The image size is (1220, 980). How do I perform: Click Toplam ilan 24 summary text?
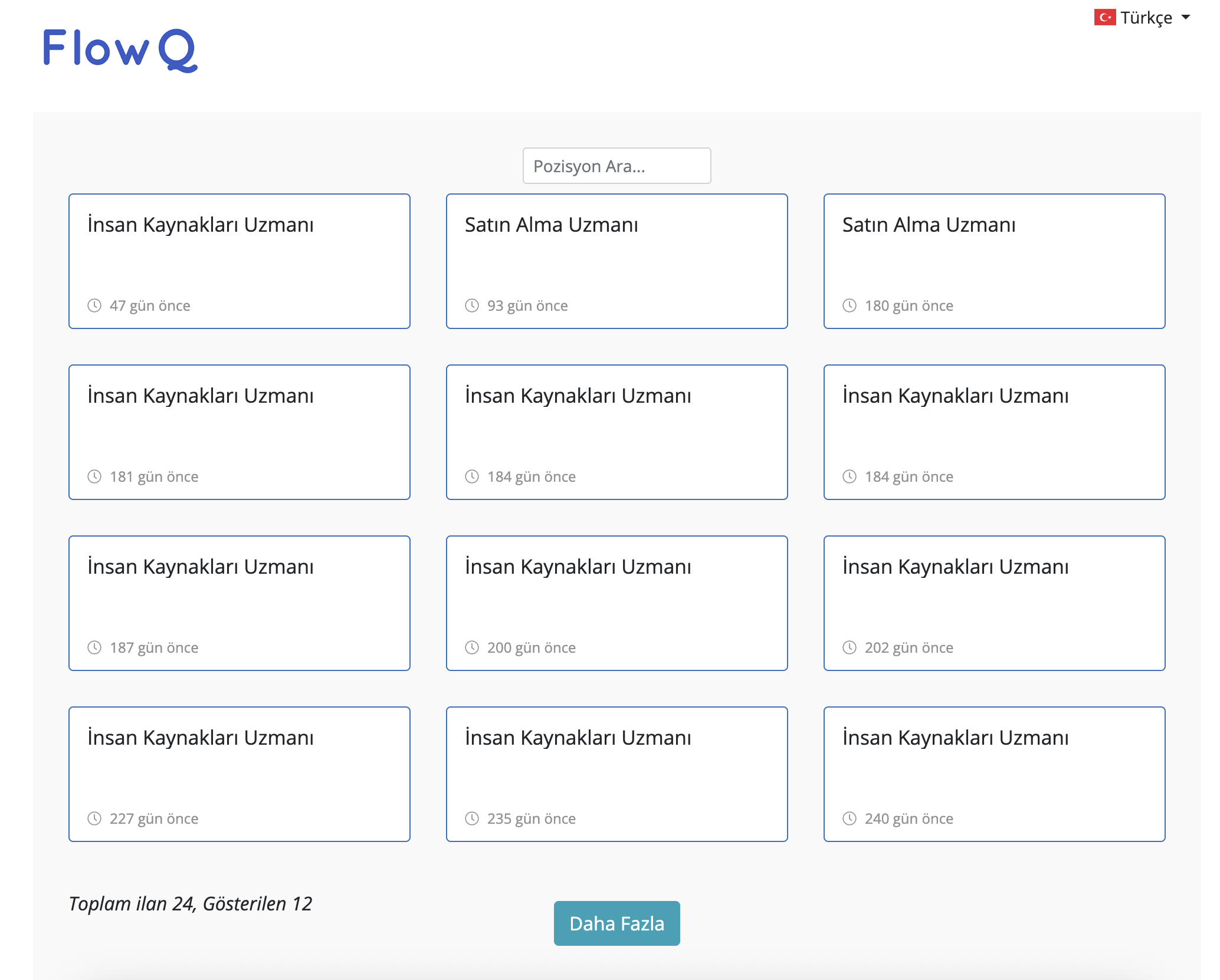click(190, 904)
